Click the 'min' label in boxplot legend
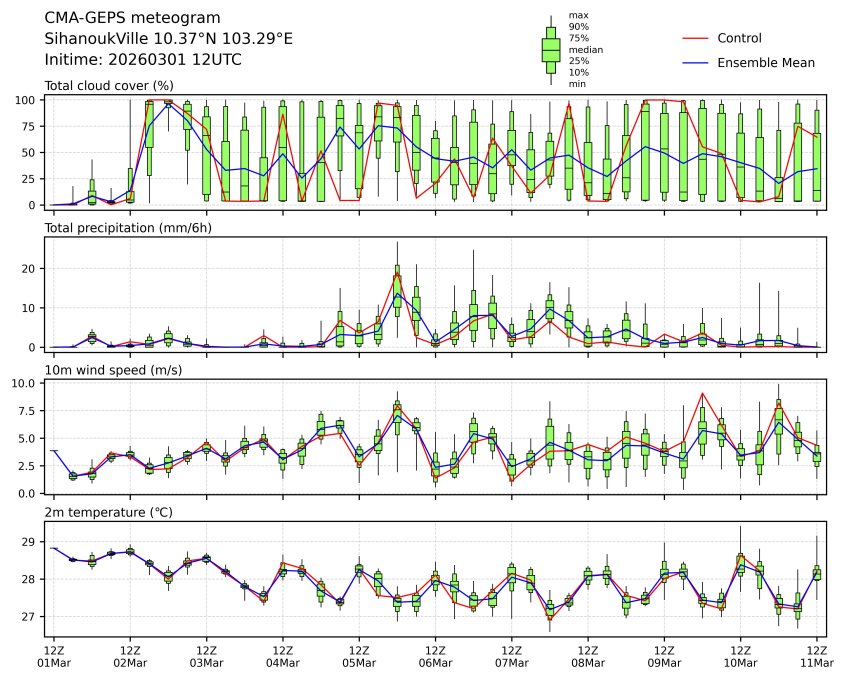 point(577,84)
